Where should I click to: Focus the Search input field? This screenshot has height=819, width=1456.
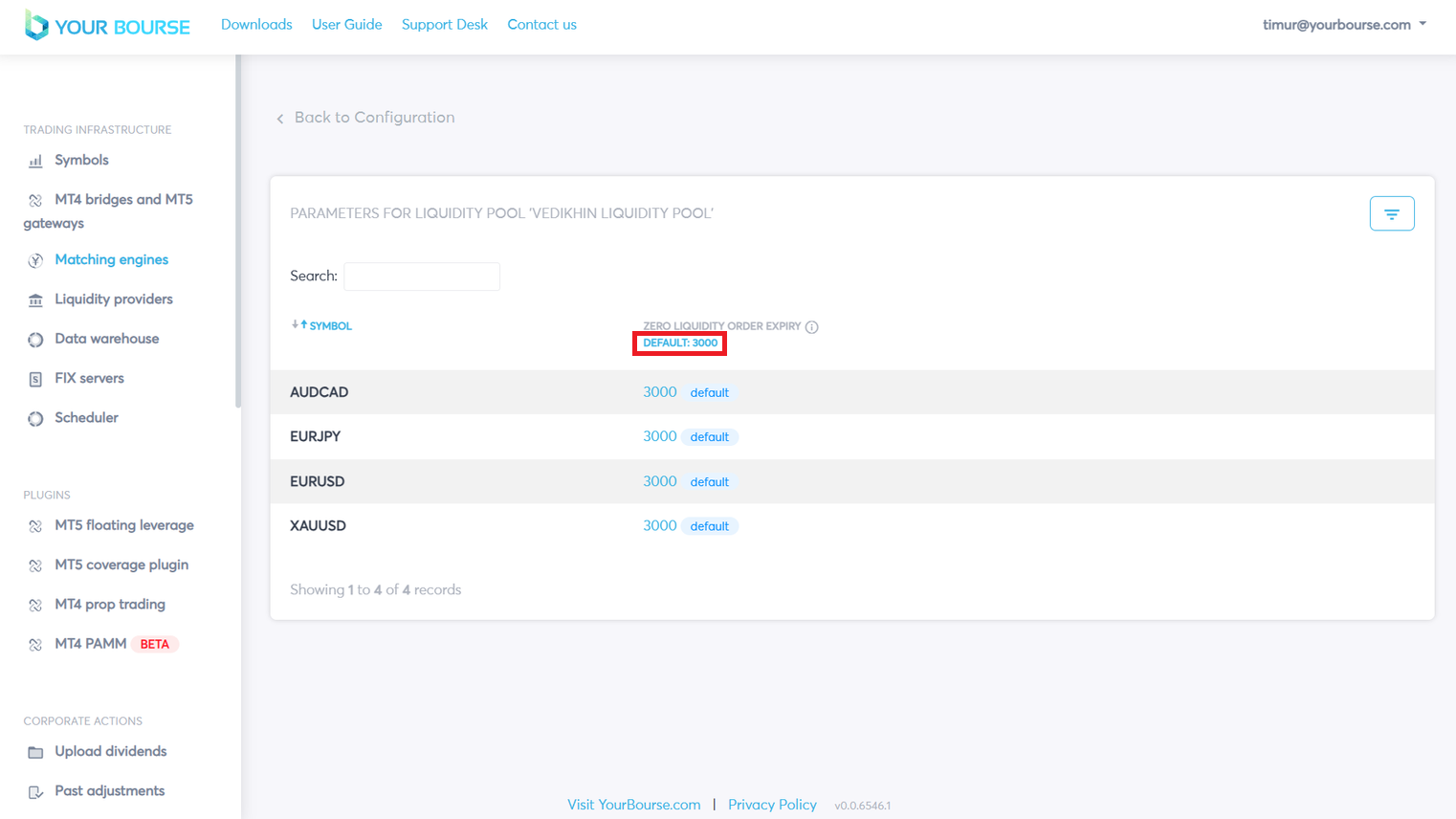(421, 277)
